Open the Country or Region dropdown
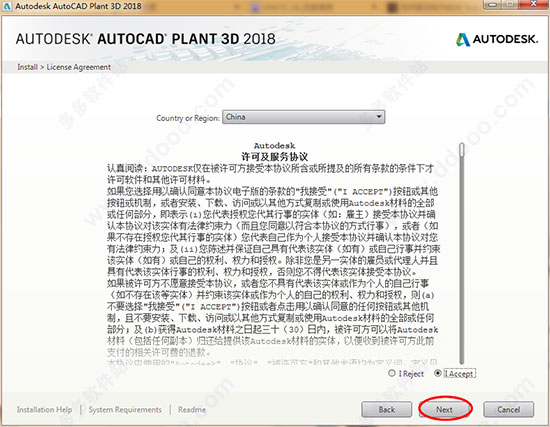The height and width of the screenshot is (427, 550). click(x=303, y=117)
